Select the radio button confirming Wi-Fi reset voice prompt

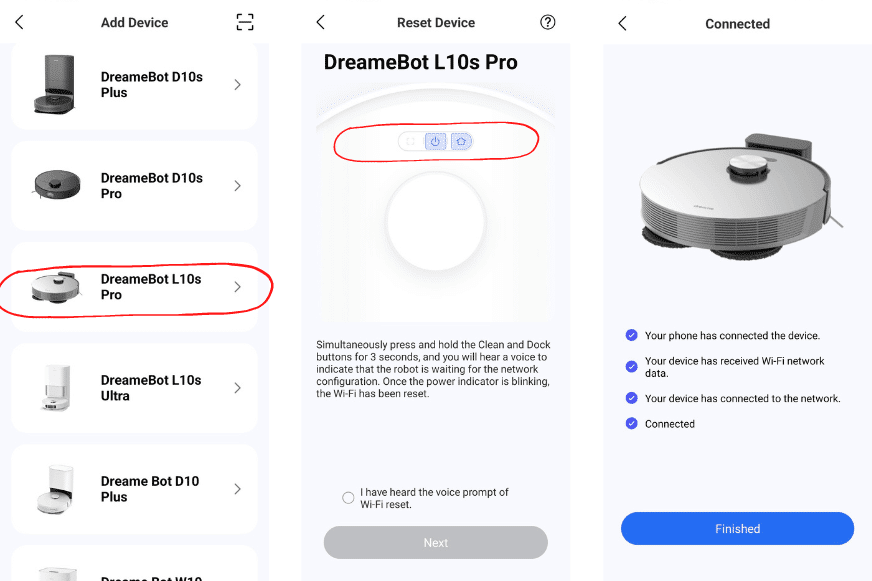348,497
